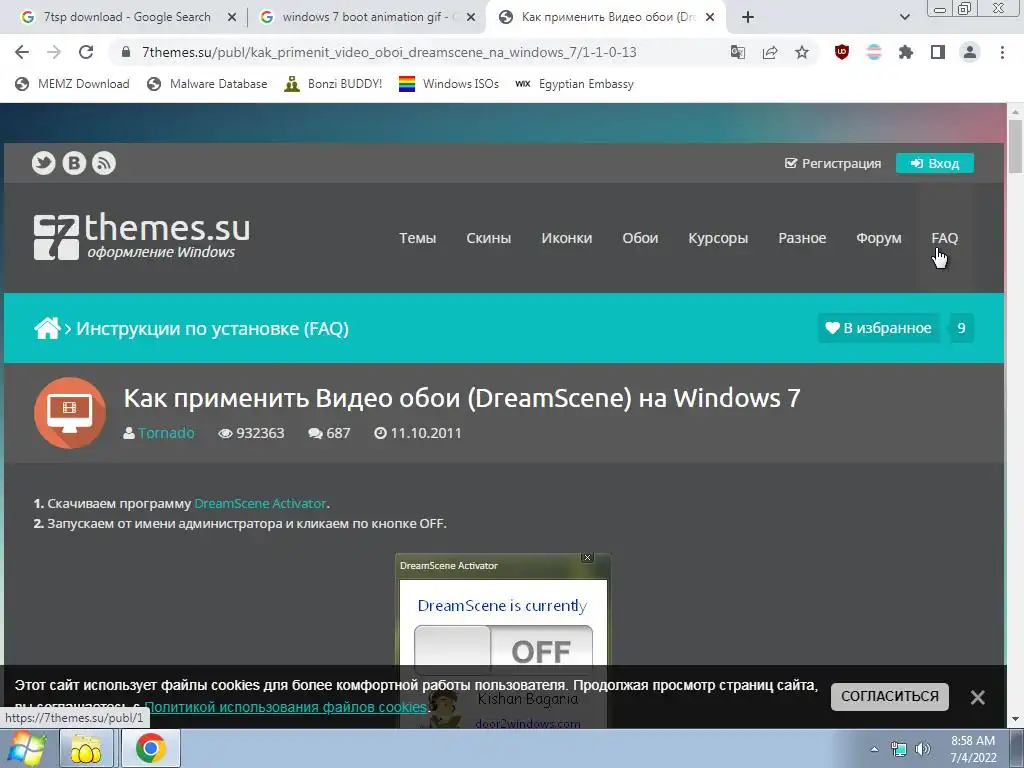Click comments count 687
This screenshot has width=1024, height=768.
tap(329, 433)
